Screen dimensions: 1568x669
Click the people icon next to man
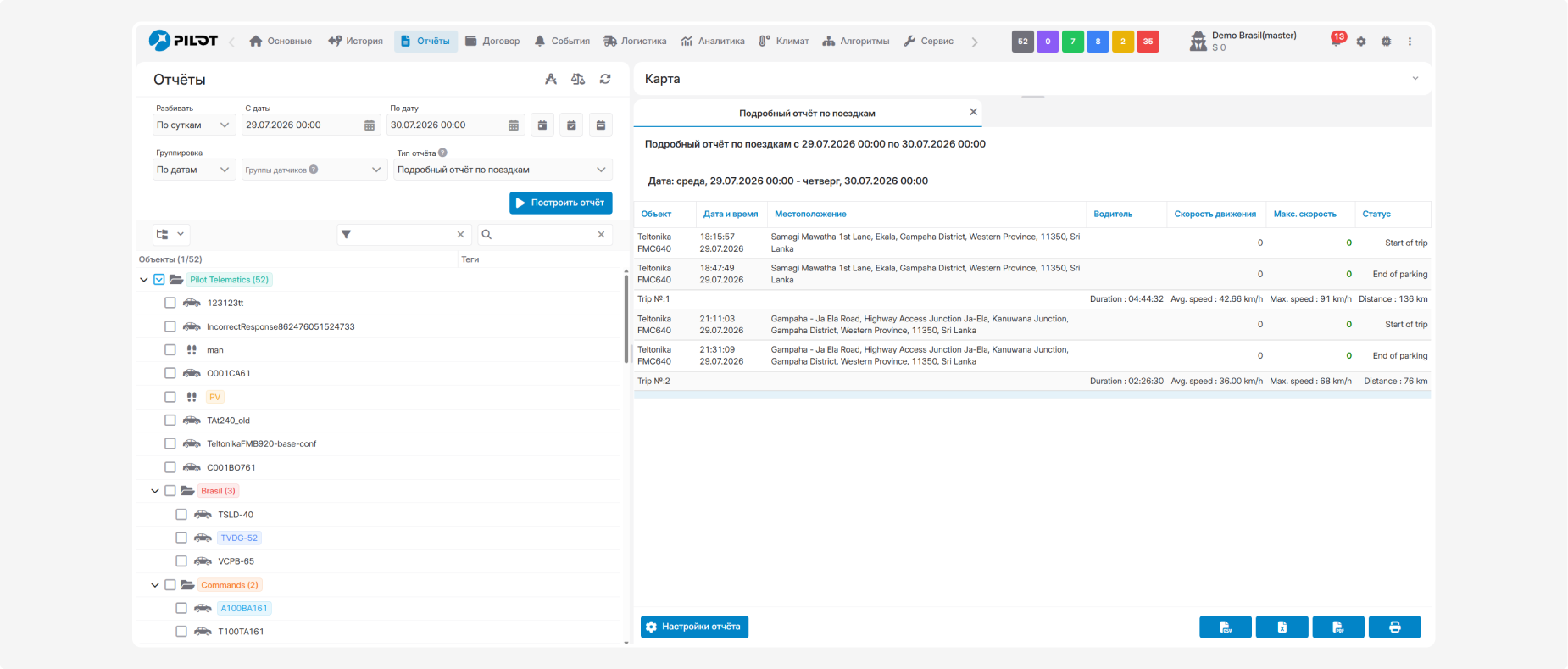192,350
